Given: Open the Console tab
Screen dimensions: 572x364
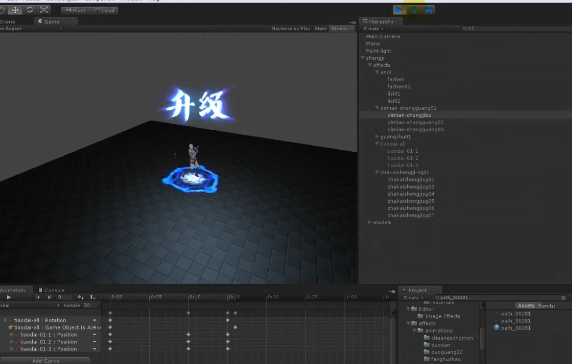Looking at the screenshot, I should 51,290.
